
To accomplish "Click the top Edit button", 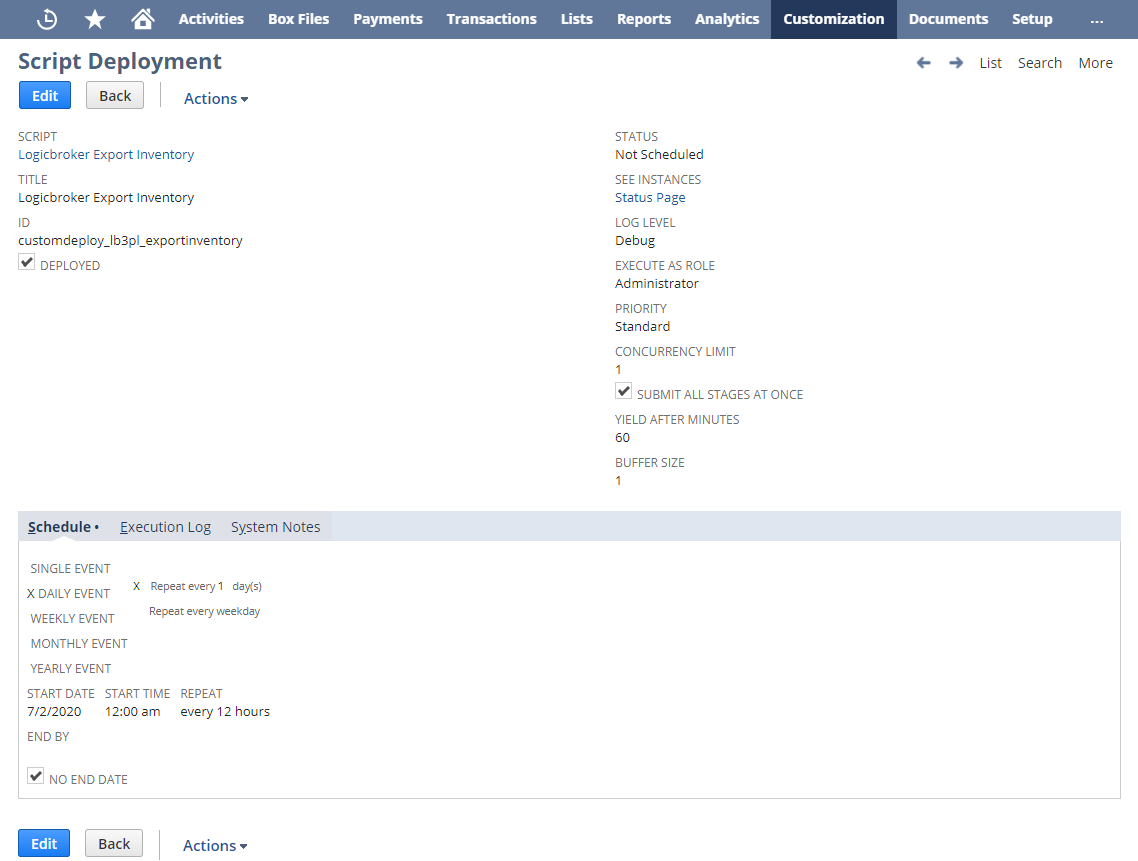I will coord(45,96).
